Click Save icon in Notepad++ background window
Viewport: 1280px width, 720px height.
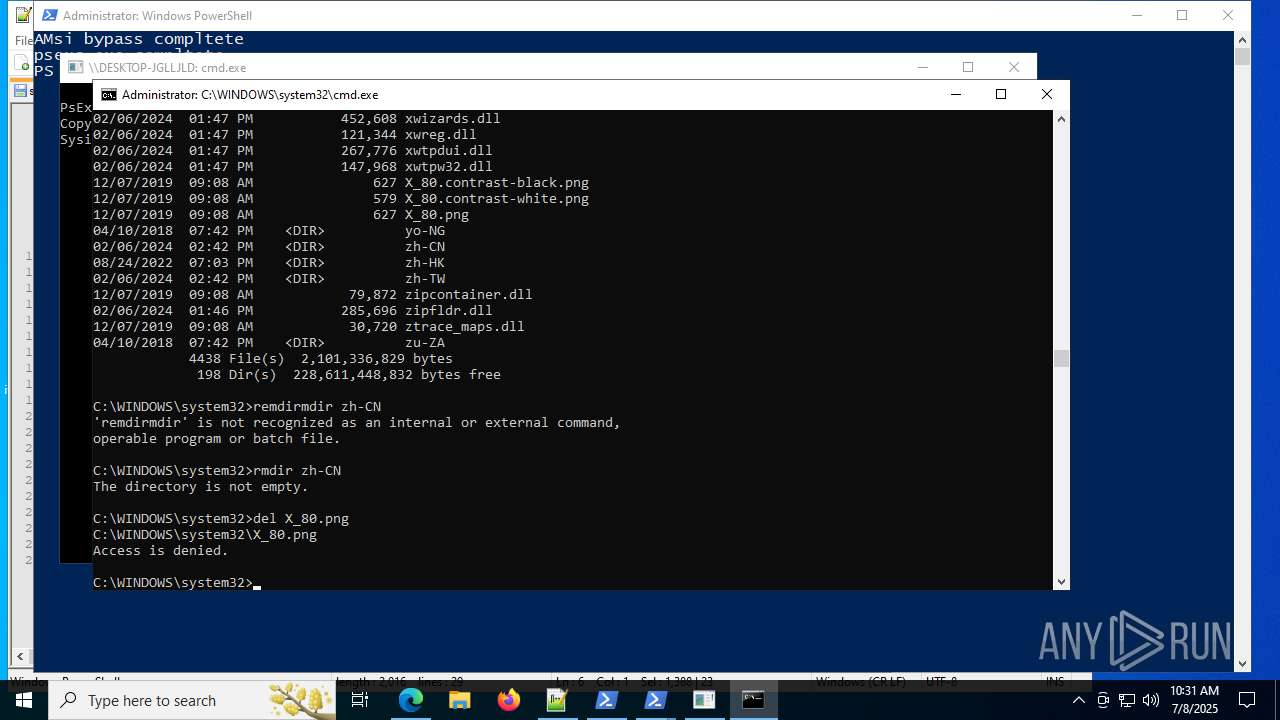point(20,91)
